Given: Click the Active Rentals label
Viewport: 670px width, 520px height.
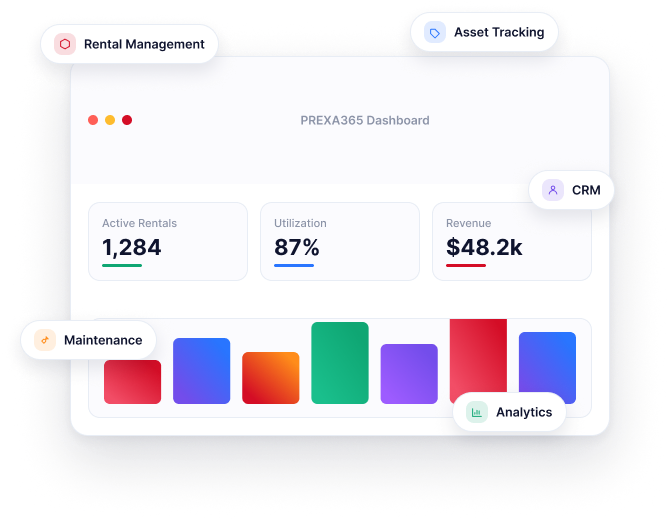Looking at the screenshot, I should tap(139, 223).
